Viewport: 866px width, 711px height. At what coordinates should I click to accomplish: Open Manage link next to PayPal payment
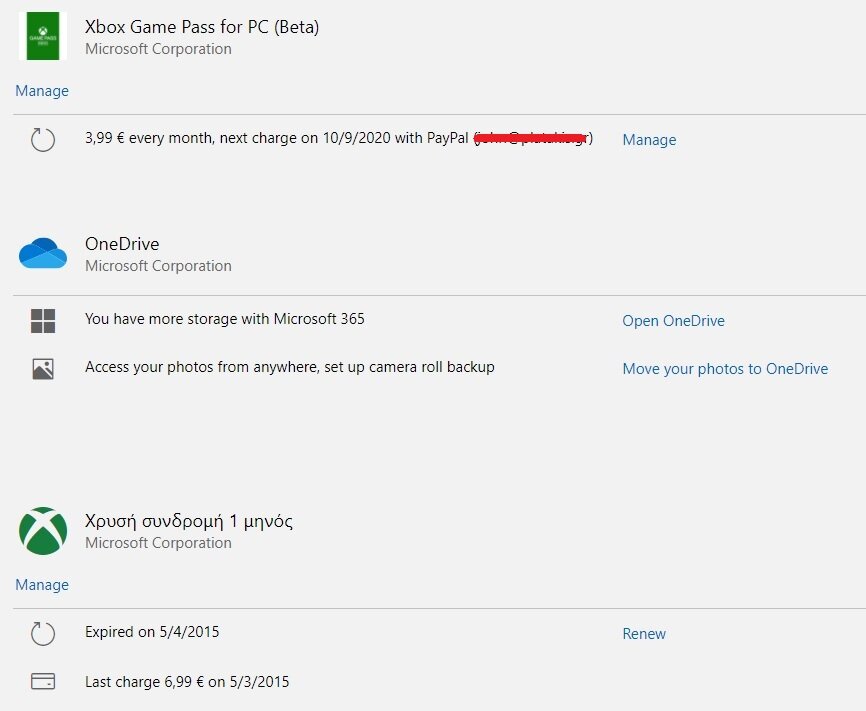tap(650, 140)
